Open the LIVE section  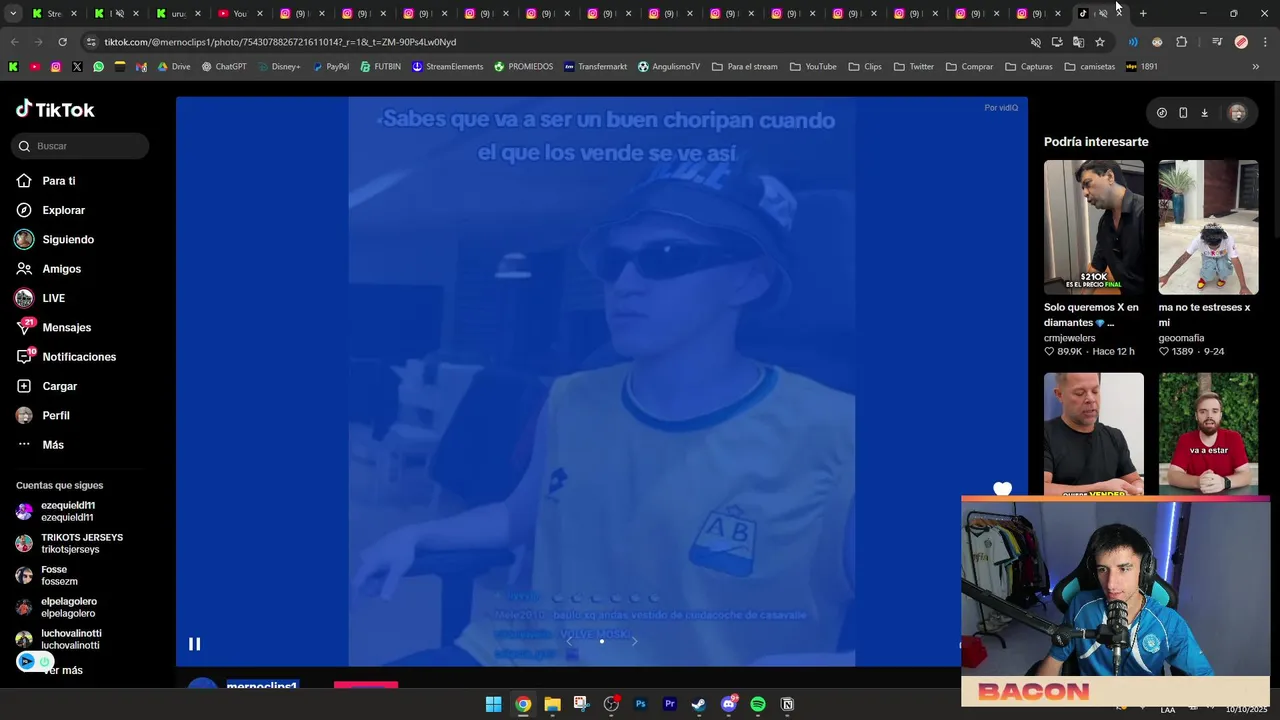click(x=40, y=298)
